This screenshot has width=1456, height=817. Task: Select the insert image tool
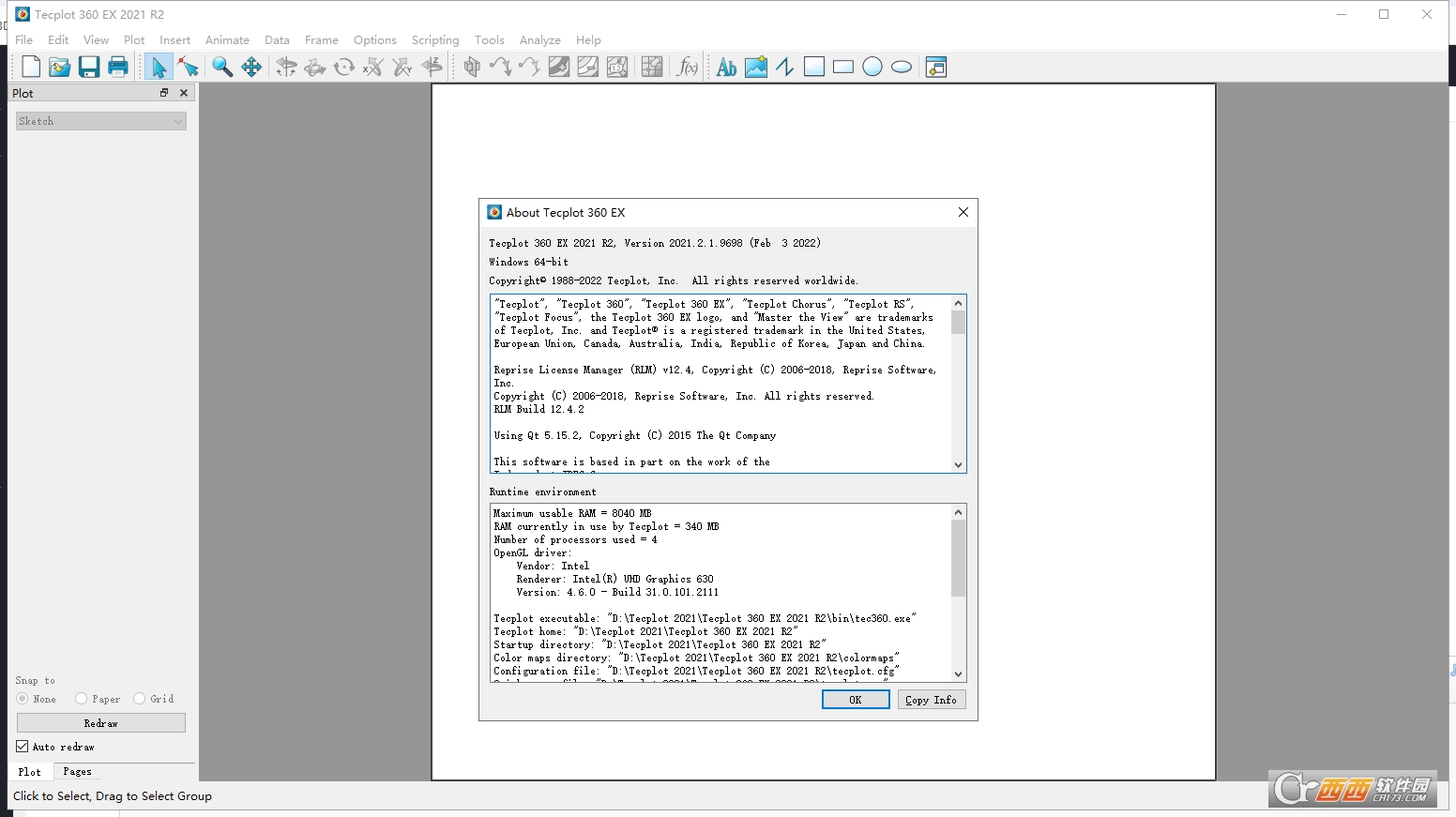756,67
